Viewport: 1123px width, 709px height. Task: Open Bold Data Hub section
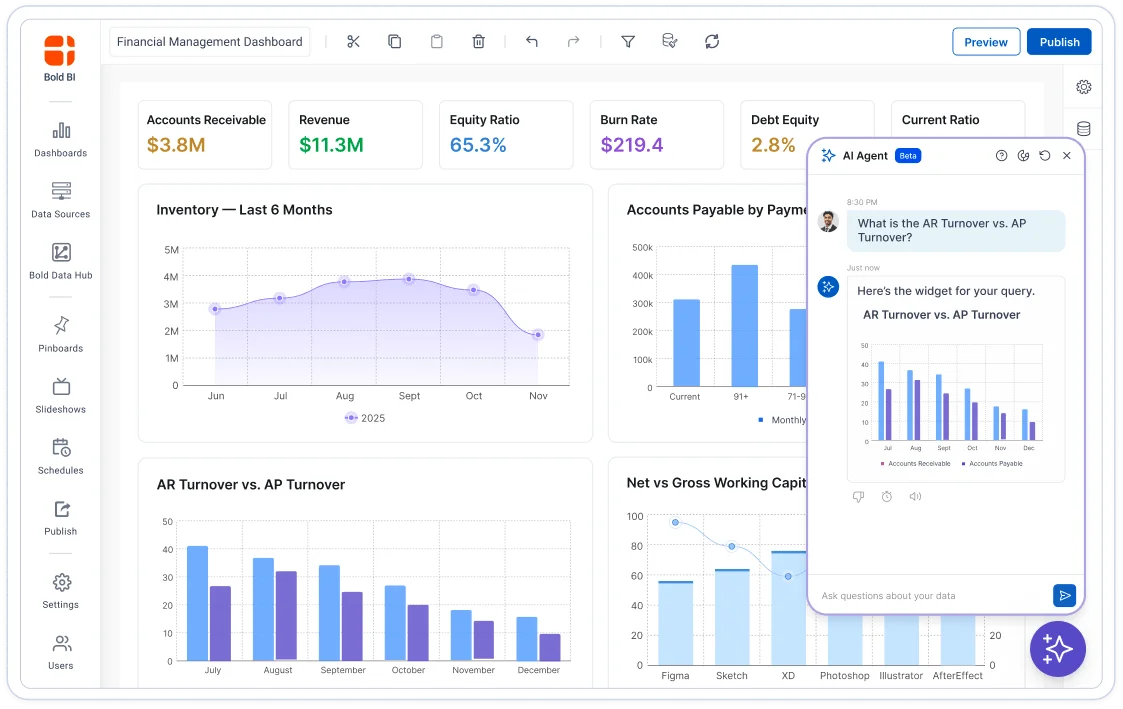61,261
